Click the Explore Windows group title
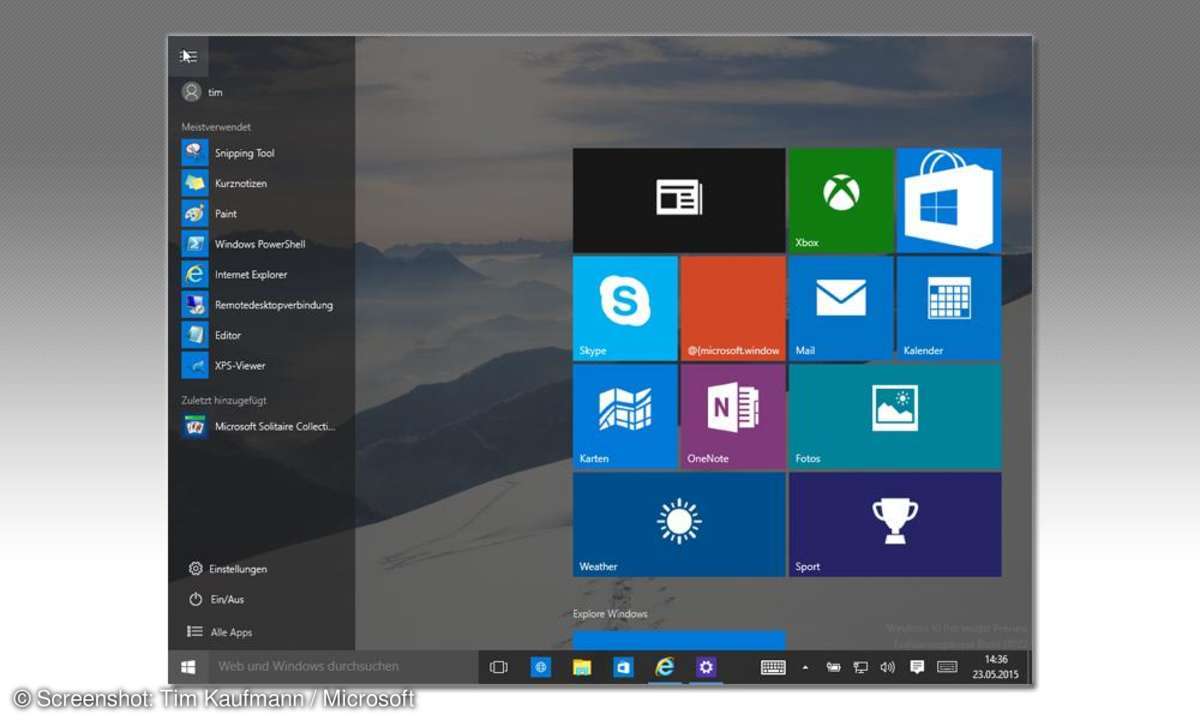The image size is (1200, 720). pos(610,614)
